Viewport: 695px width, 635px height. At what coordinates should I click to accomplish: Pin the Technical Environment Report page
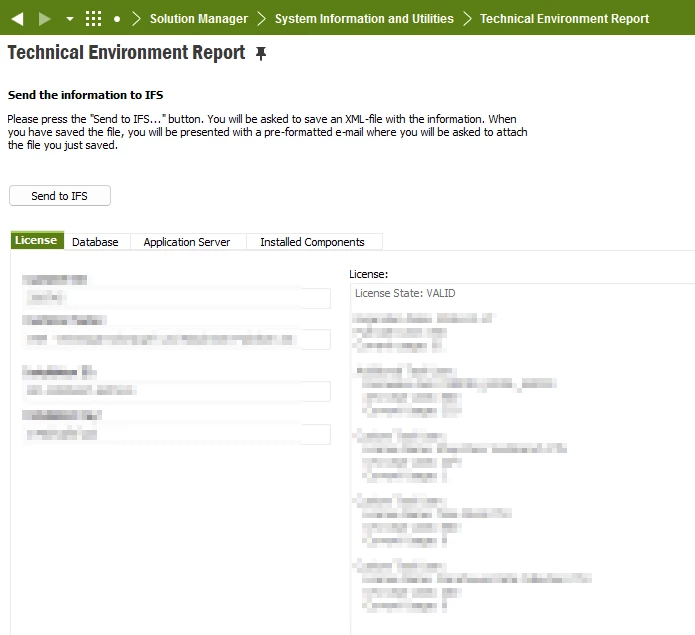coord(261,53)
